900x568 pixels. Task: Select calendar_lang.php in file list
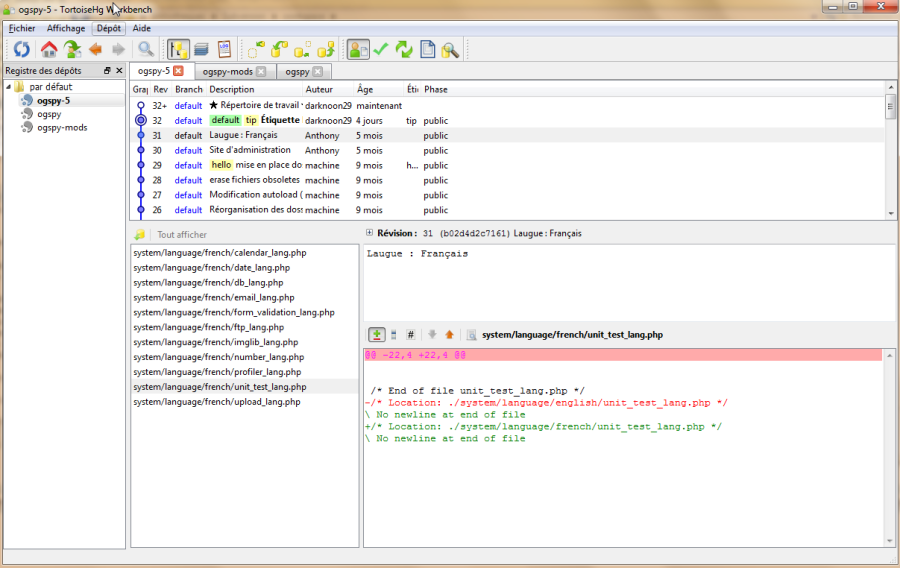click(x=245, y=252)
